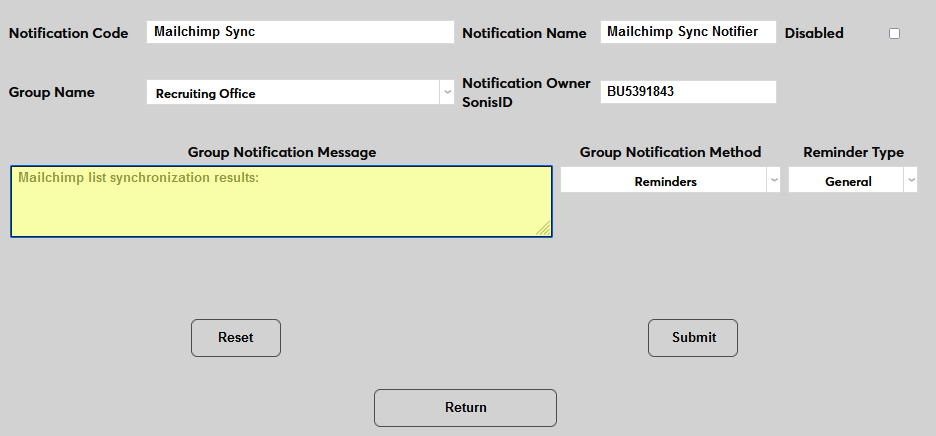Click the Disabled label text

[814, 33]
